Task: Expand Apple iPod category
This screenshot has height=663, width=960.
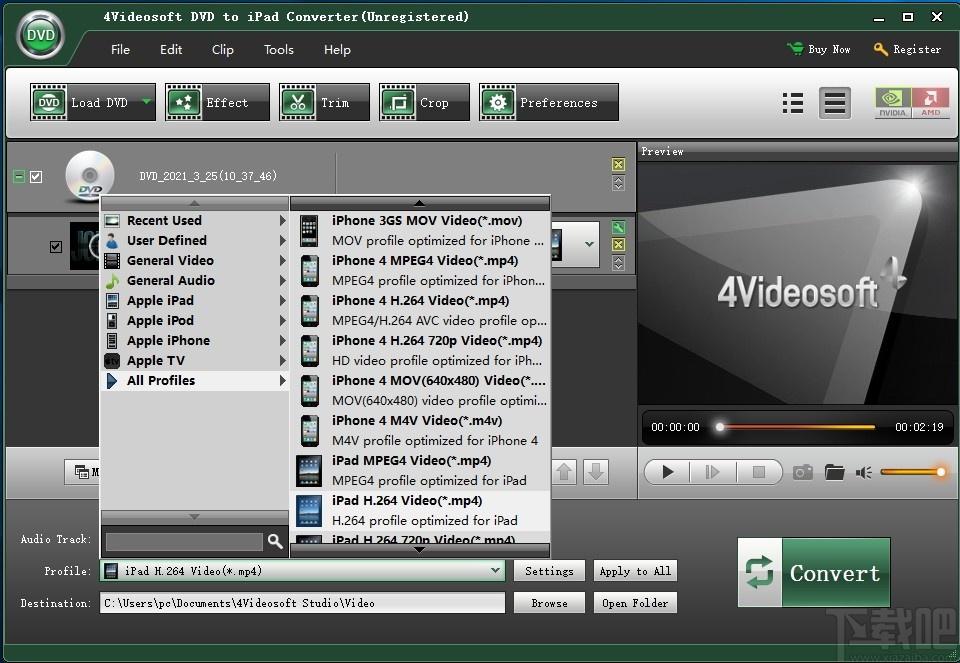Action: coord(195,321)
